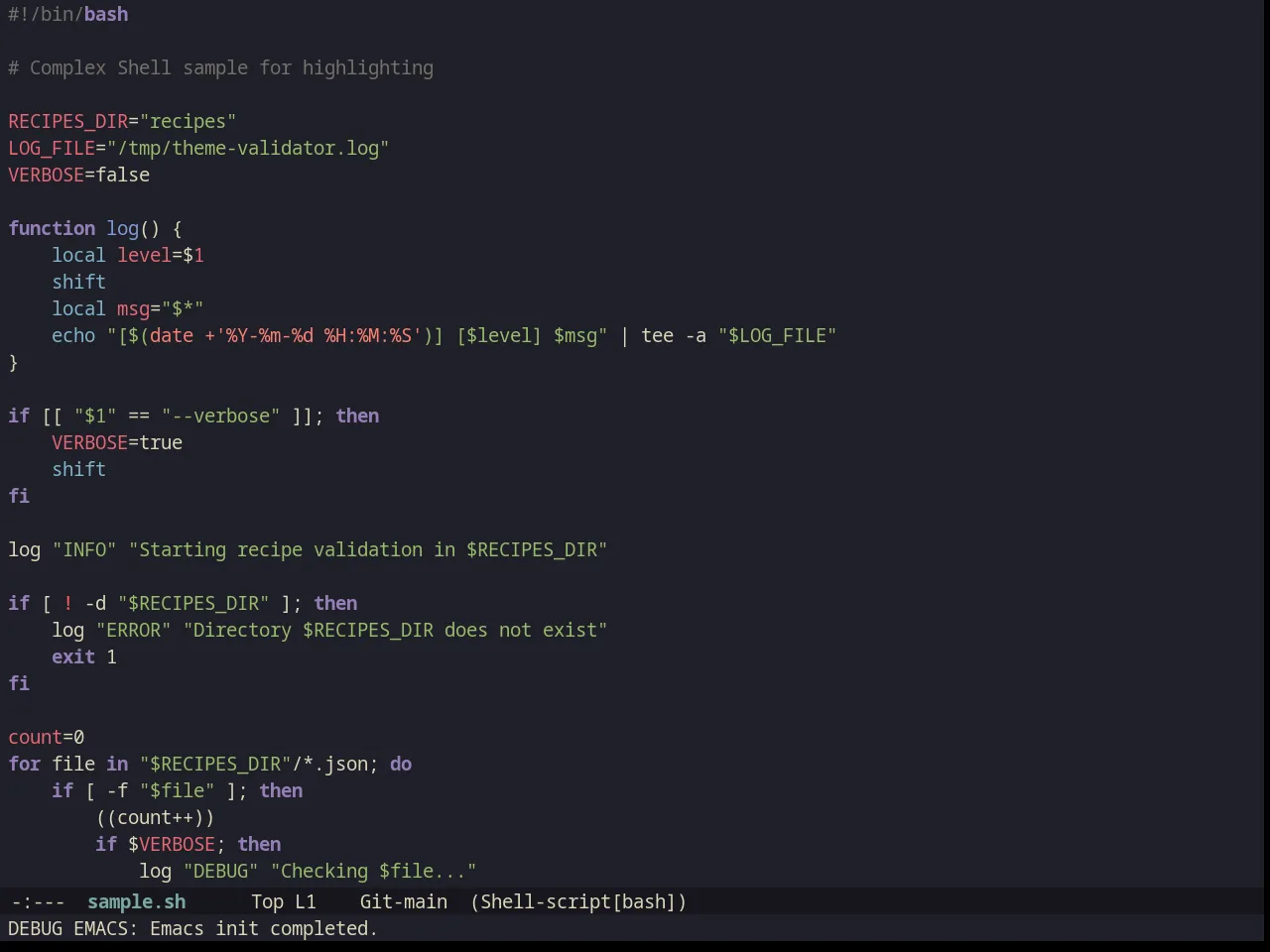Click the sample.sh buffer name in mode line
Screen dimensions: 1270x952
pyautogui.click(x=136, y=901)
